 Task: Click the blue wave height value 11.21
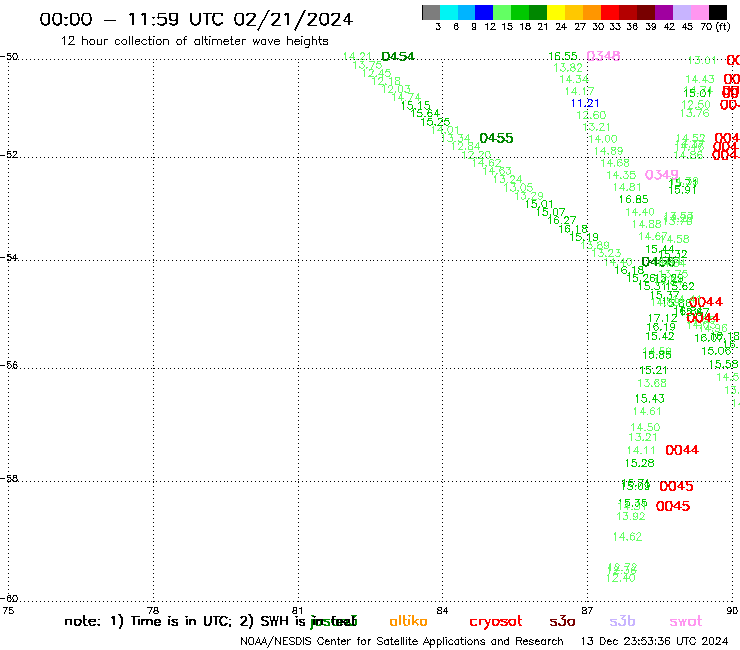(x=585, y=103)
